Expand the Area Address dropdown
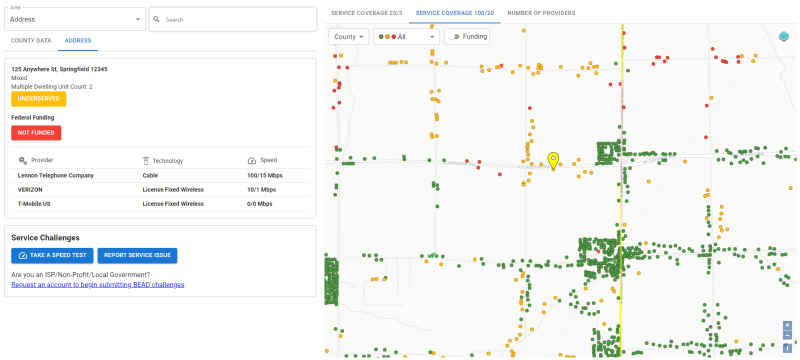 tap(75, 19)
